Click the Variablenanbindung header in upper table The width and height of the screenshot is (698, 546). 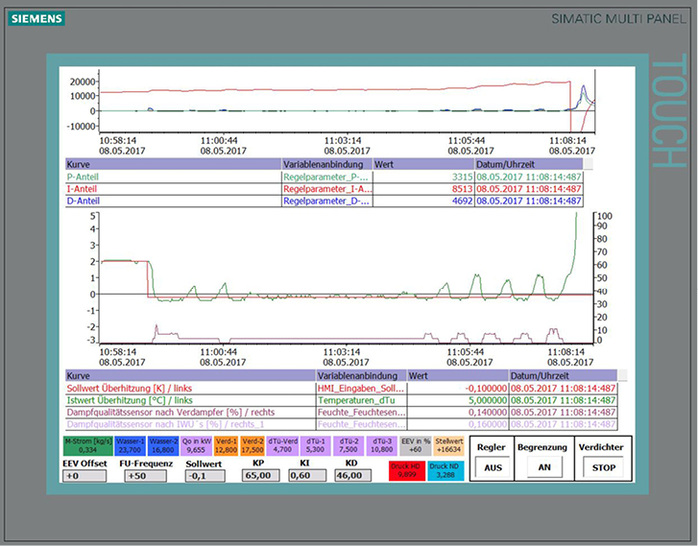click(x=326, y=163)
